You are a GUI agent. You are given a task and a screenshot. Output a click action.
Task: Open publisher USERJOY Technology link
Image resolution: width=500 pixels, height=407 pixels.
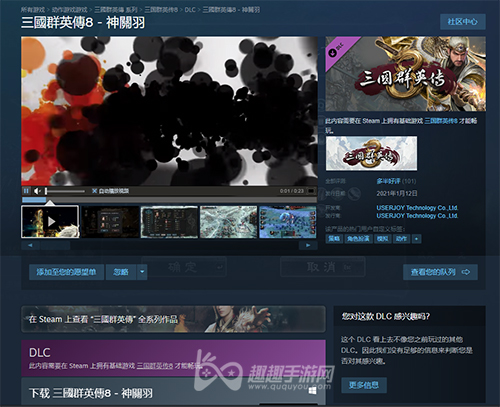coord(417,216)
